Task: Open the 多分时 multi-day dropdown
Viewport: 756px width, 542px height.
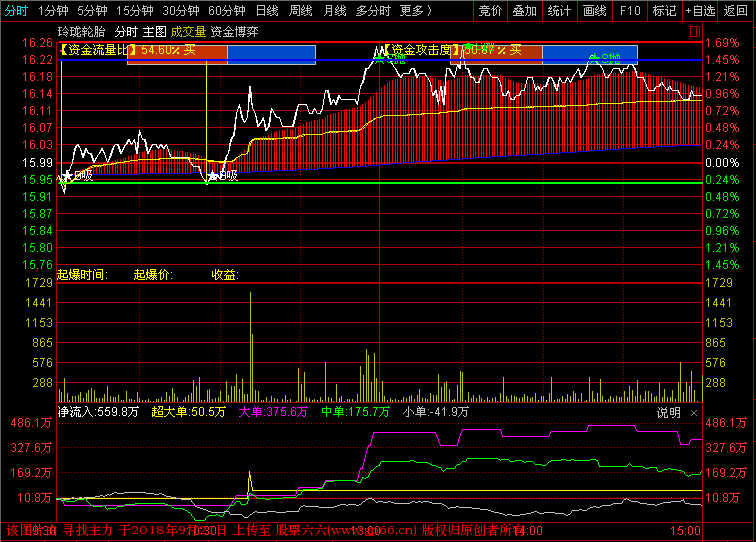Action: [x=373, y=11]
